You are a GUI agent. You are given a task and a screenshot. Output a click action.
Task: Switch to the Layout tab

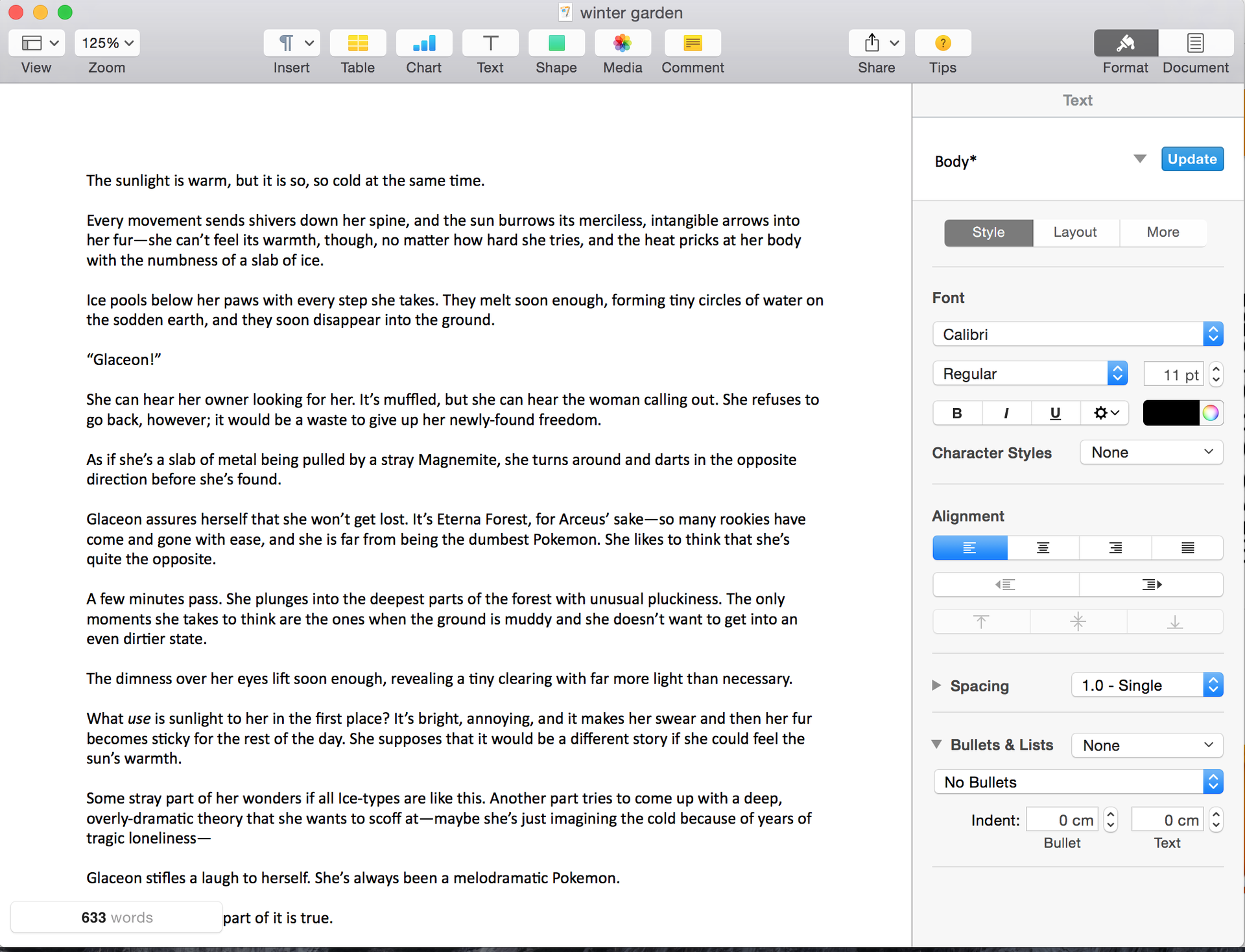(1075, 232)
